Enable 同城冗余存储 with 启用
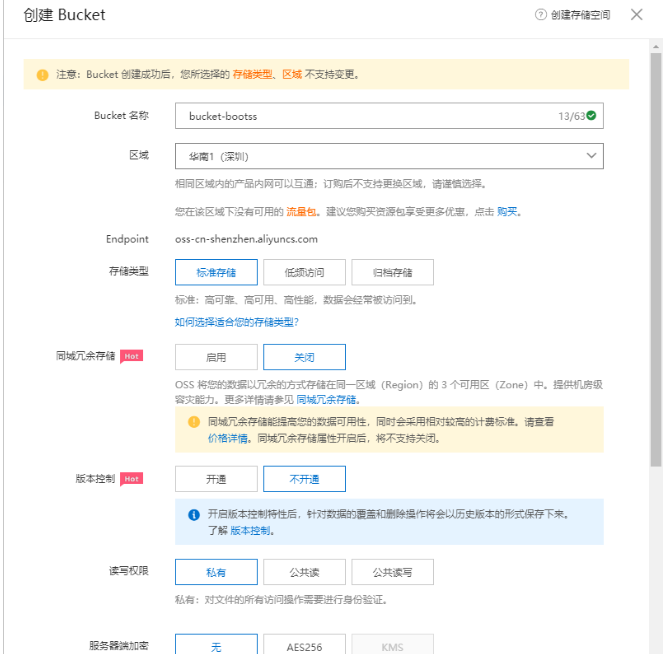 click(216, 357)
